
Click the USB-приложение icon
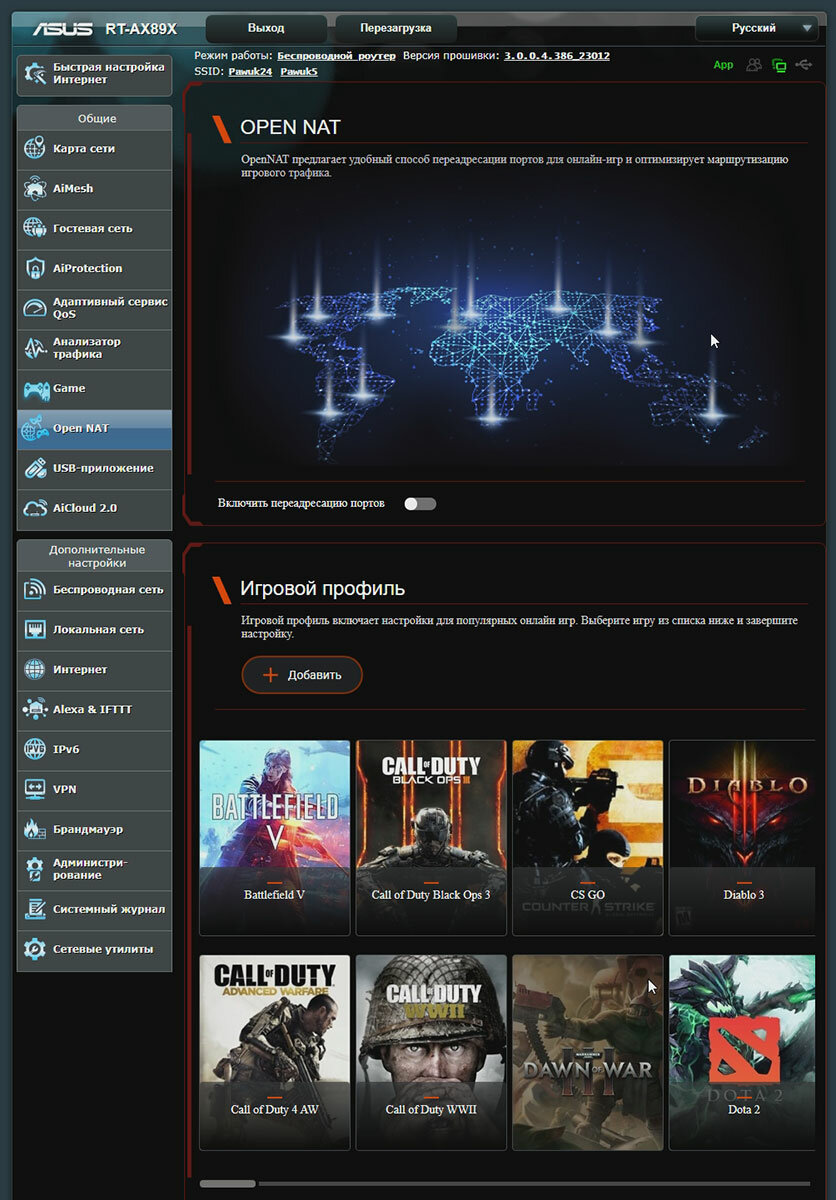[x=35, y=469]
